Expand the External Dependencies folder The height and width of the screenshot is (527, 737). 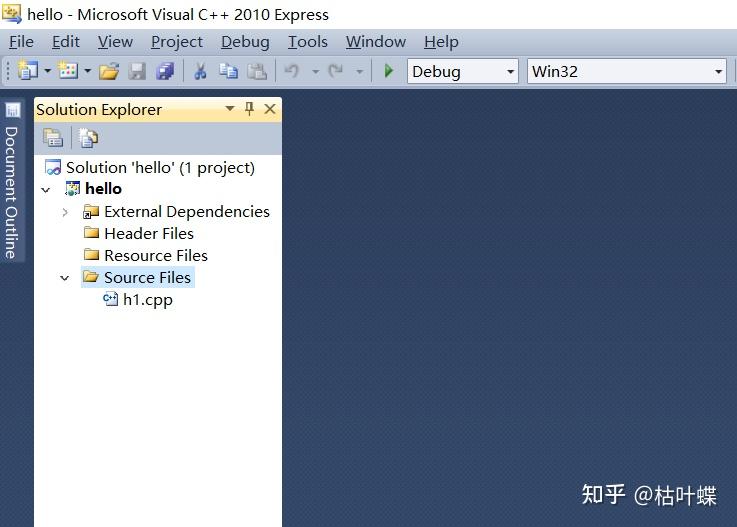click(x=65, y=212)
